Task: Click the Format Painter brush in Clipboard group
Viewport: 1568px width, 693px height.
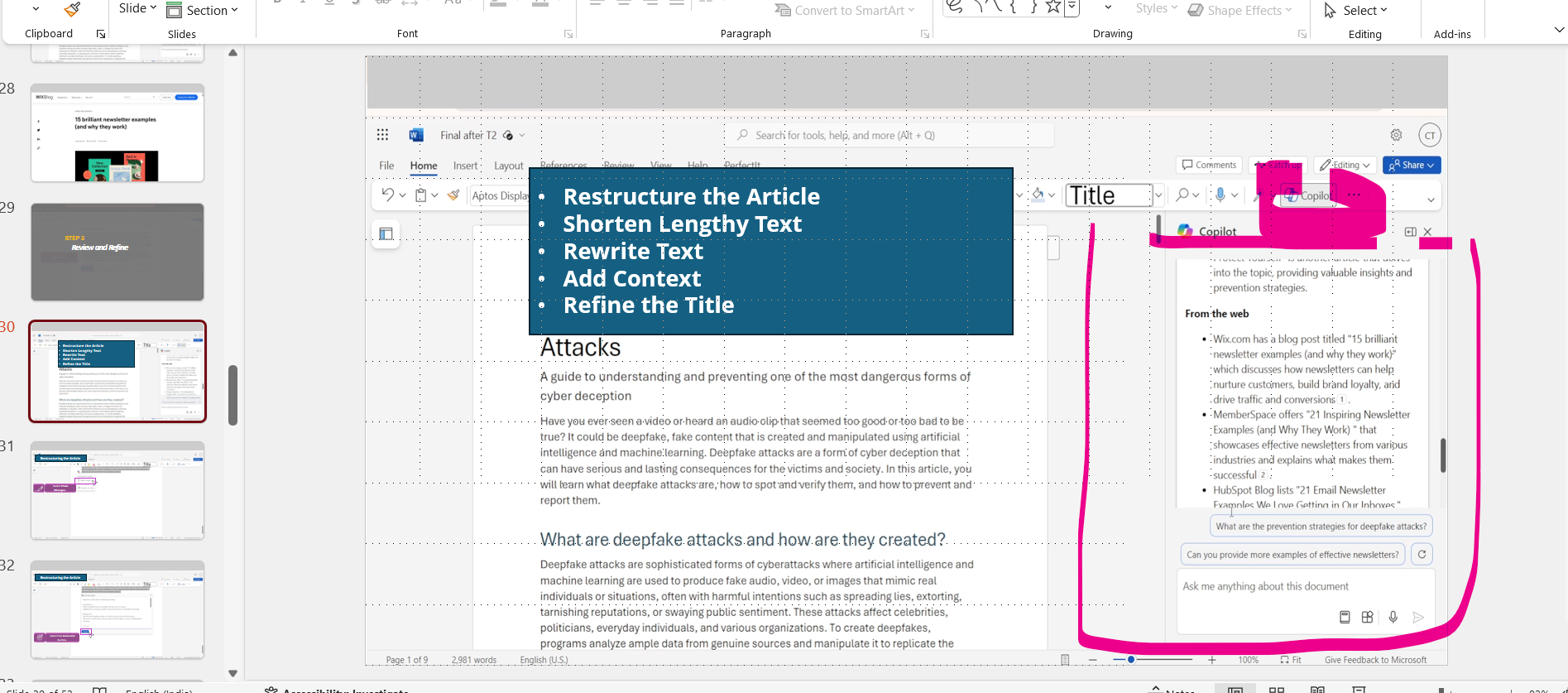Action: (x=73, y=9)
